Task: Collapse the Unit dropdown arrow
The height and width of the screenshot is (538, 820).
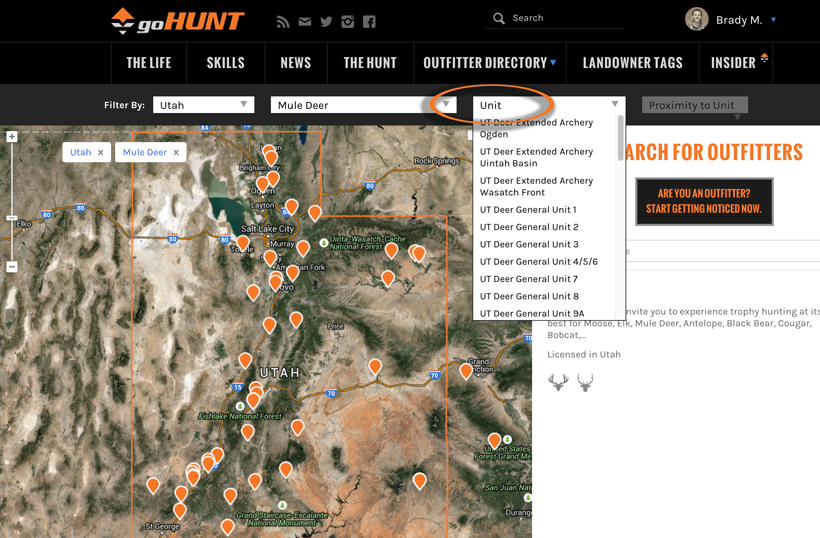Action: click(615, 104)
